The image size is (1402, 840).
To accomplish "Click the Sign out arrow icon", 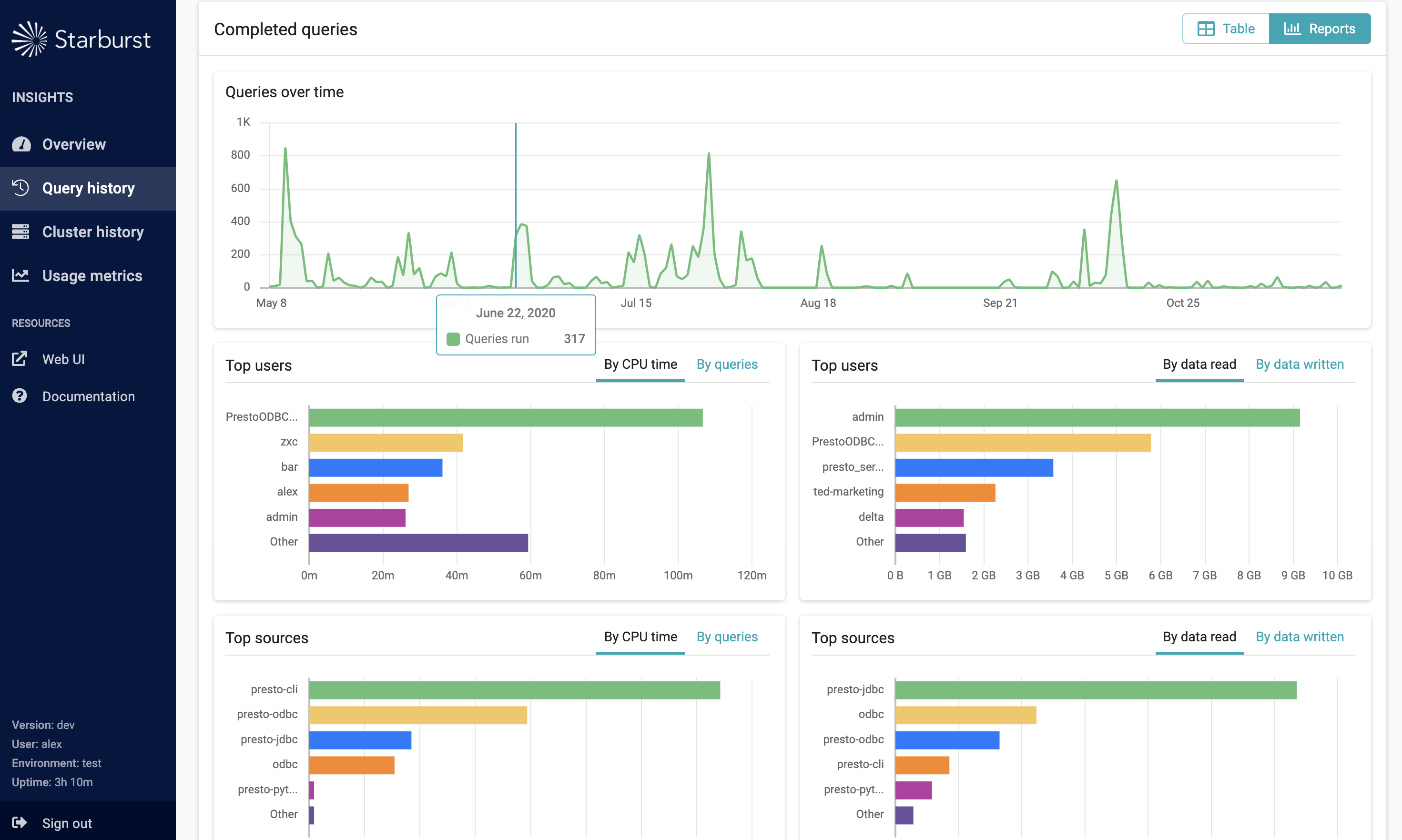I will (x=20, y=822).
